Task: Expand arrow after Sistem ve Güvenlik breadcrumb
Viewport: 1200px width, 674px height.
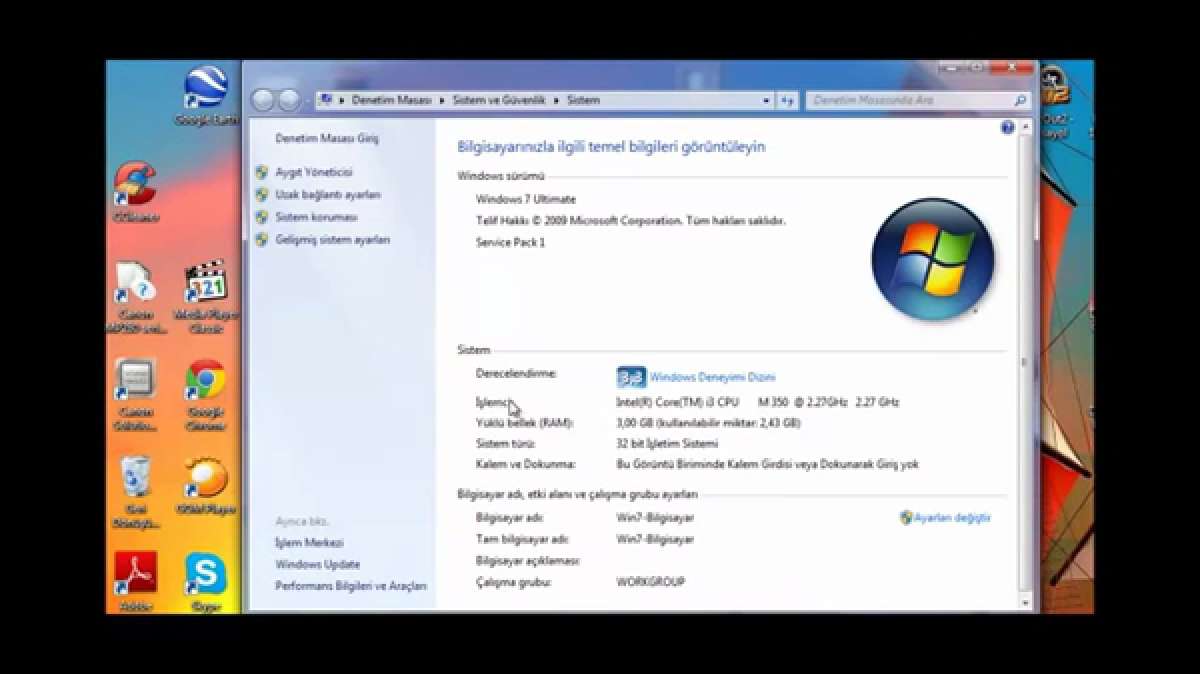Action: [555, 101]
